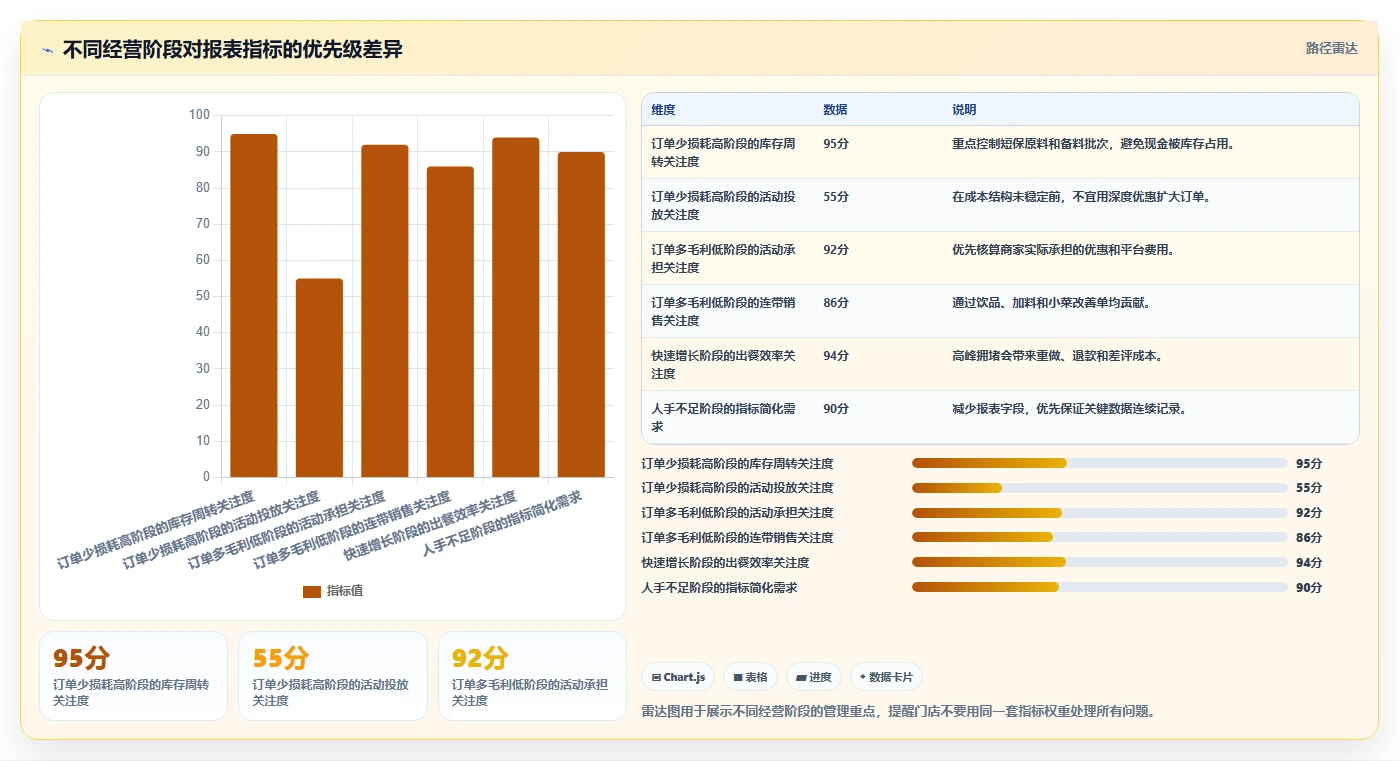The height and width of the screenshot is (761, 1399).
Task: Open the 92分 活动承担 data card
Action: pos(532,676)
